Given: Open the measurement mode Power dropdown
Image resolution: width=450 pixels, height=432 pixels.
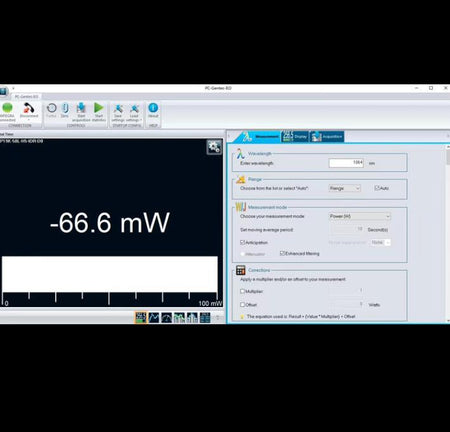Looking at the screenshot, I should (x=360, y=216).
